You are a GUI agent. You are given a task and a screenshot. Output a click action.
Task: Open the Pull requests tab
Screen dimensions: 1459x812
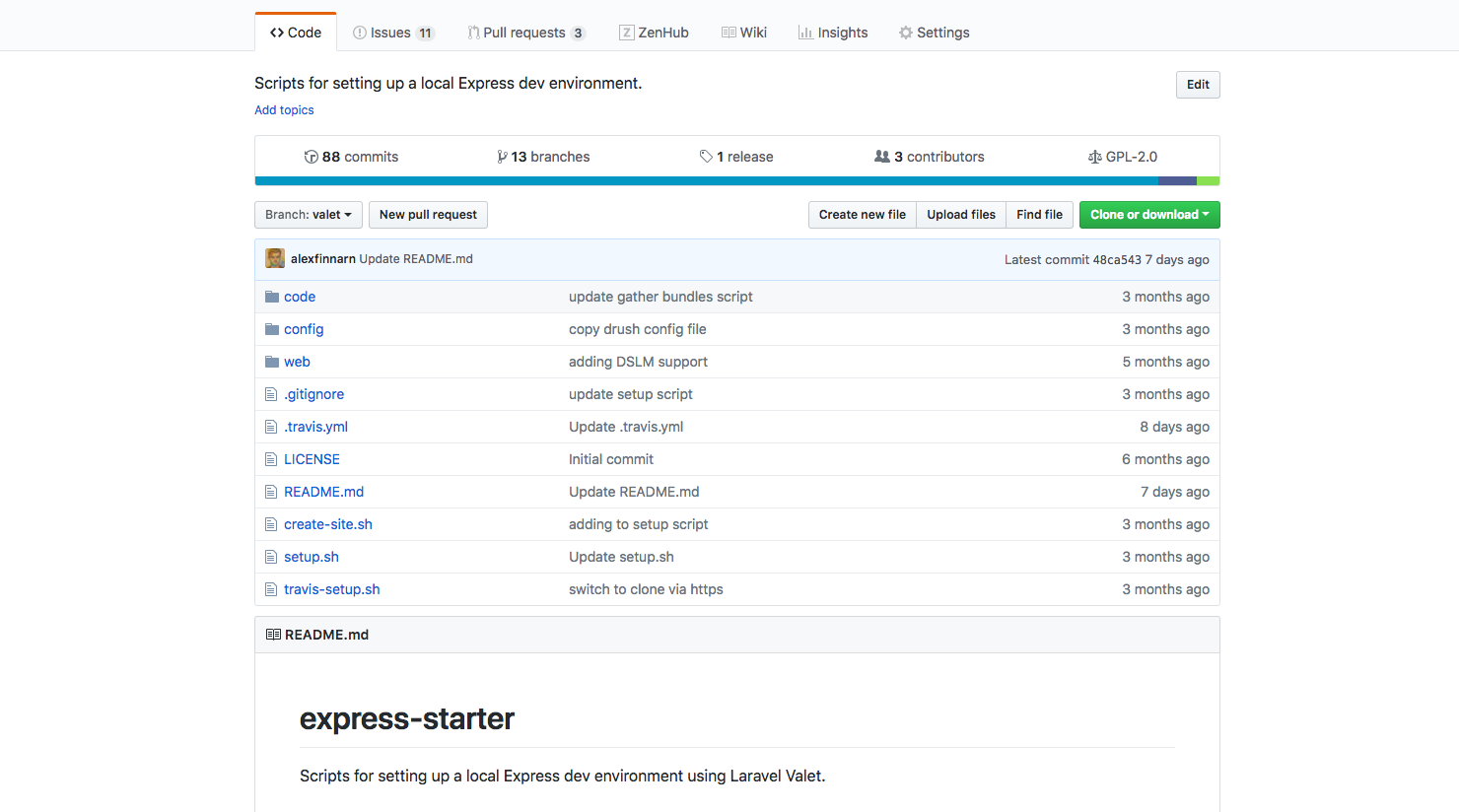click(x=525, y=33)
